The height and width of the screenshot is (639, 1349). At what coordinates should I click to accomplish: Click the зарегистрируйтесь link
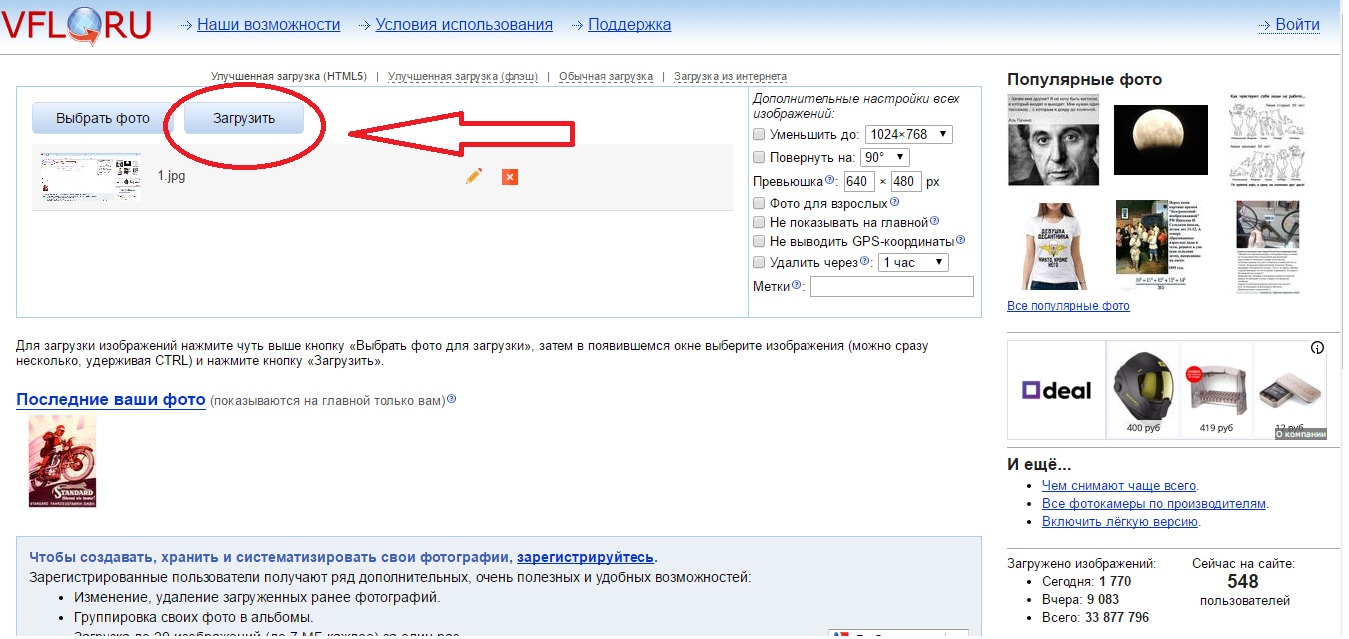[585, 558]
